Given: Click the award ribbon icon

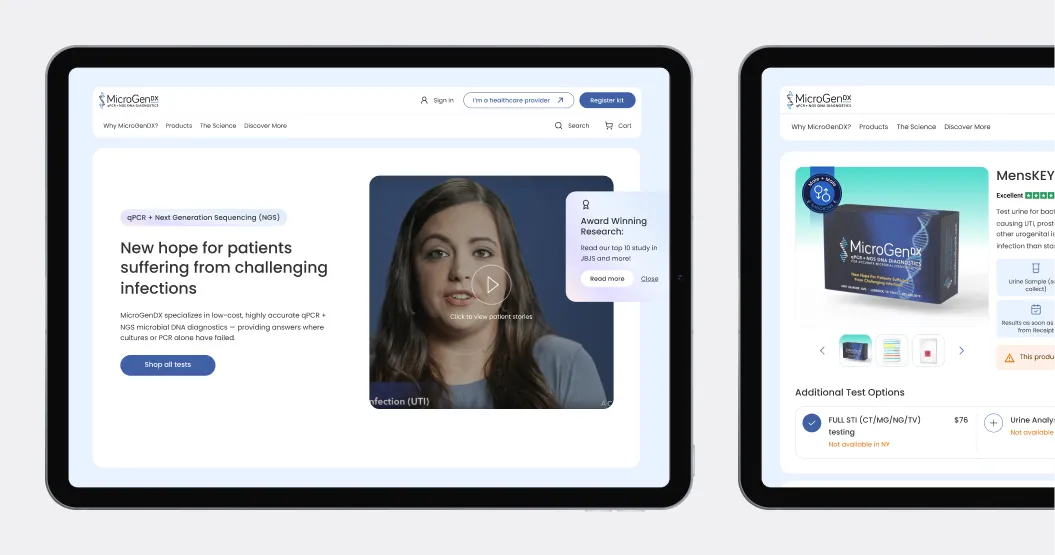Looking at the screenshot, I should click(585, 205).
